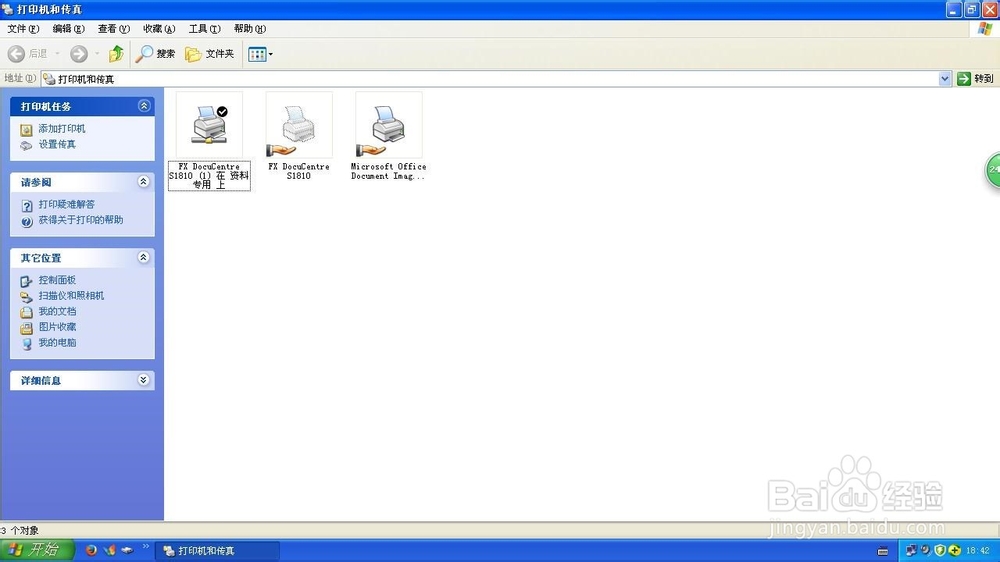Viewport: 1000px width, 562px height.
Task: Open 我的电脑 link
Action: click(x=57, y=343)
